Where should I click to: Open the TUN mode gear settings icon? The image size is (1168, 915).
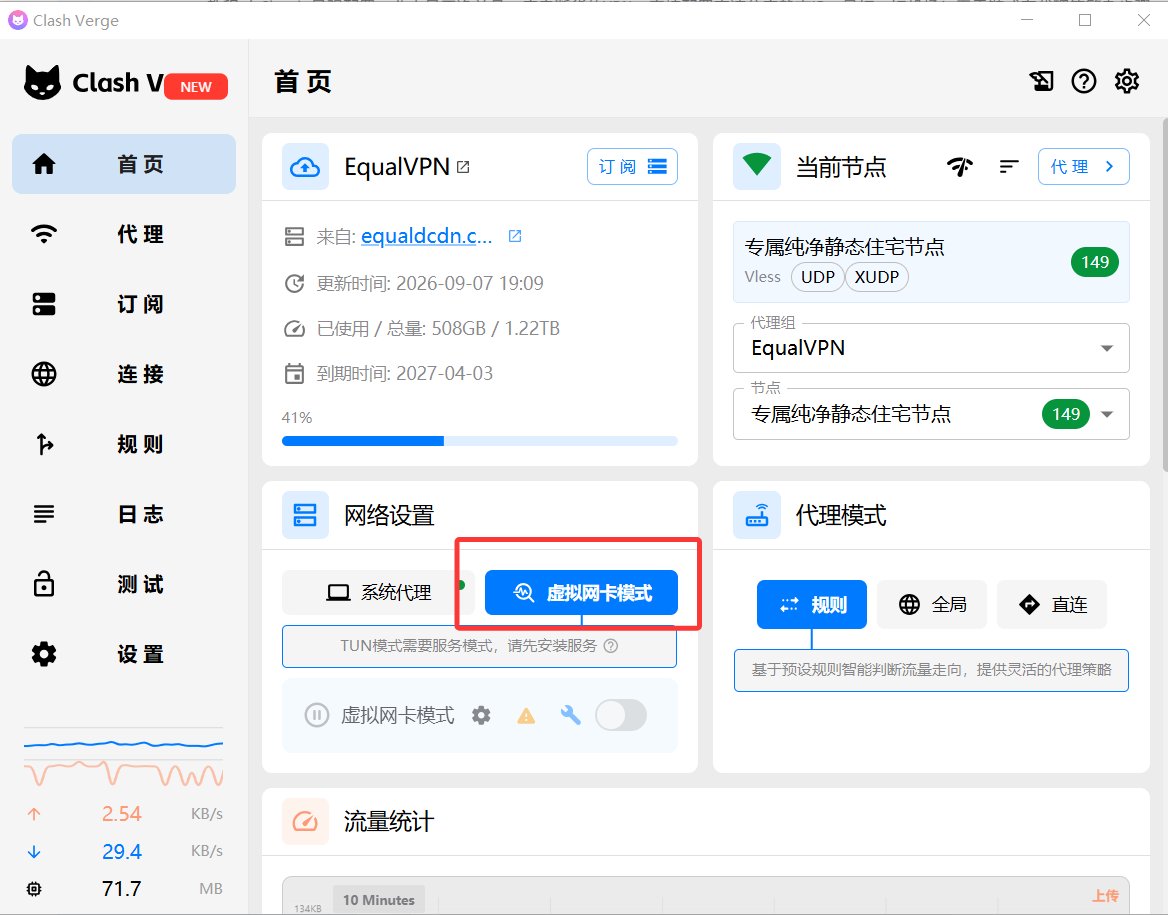point(481,715)
